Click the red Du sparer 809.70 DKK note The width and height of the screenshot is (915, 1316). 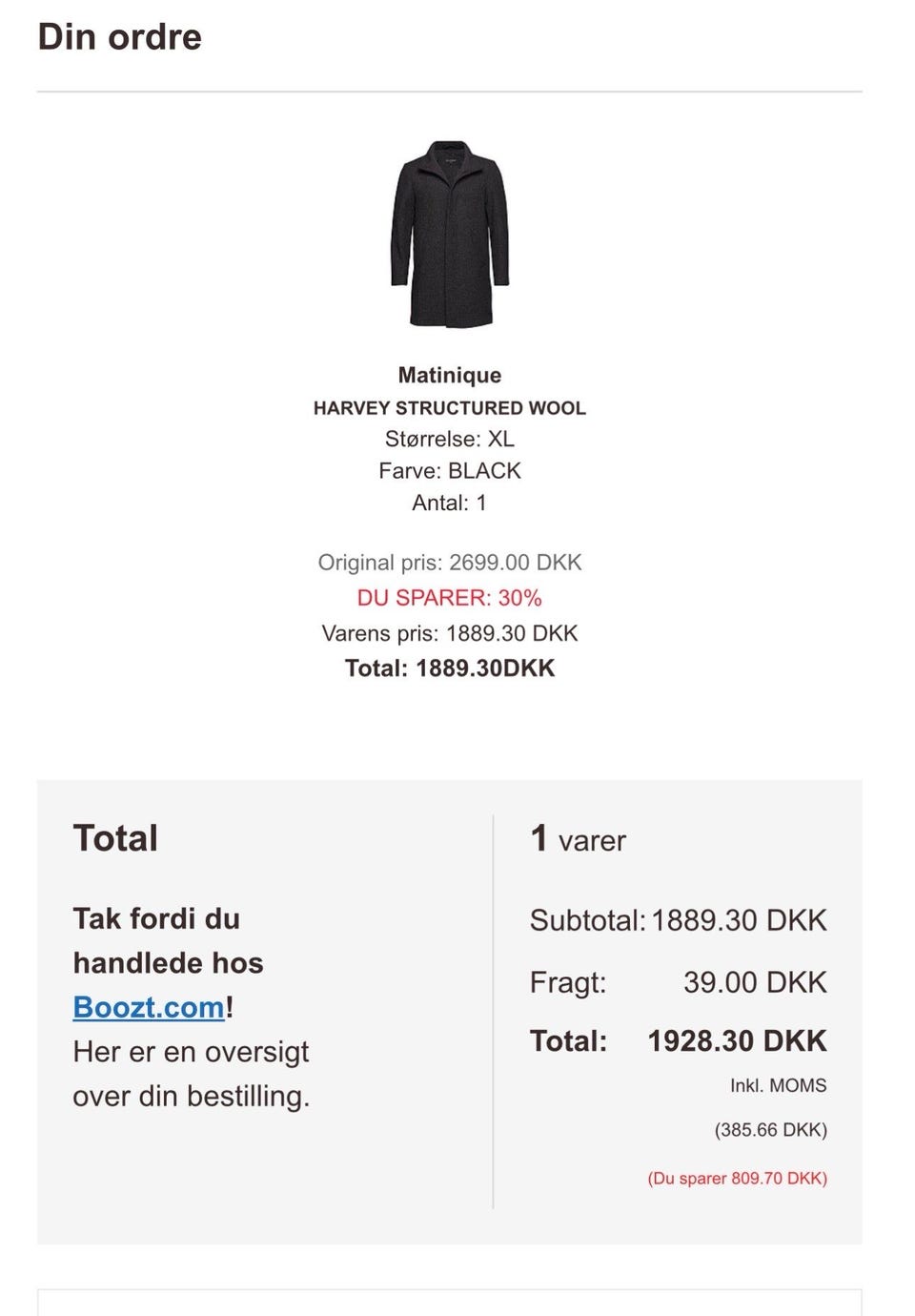click(x=737, y=1179)
